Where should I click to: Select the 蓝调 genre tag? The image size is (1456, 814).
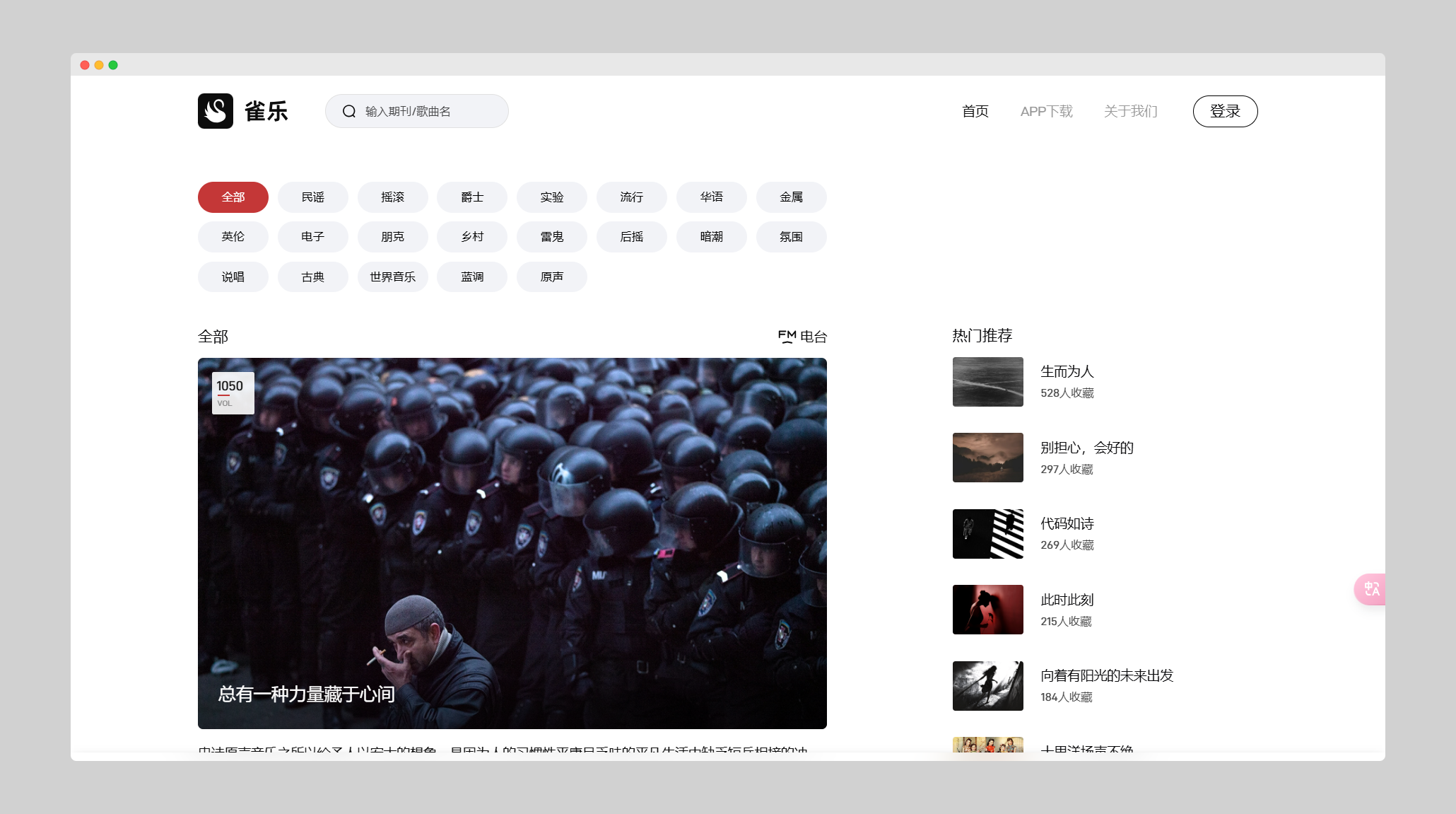pyautogui.click(x=472, y=277)
